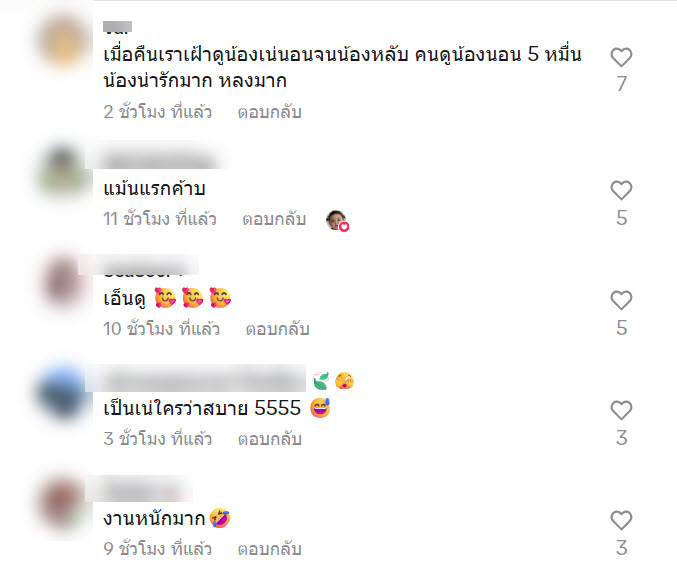677x565 pixels.
Task: Open avatar of แม้นแรกค้าบ commenter
Action: [x=64, y=172]
